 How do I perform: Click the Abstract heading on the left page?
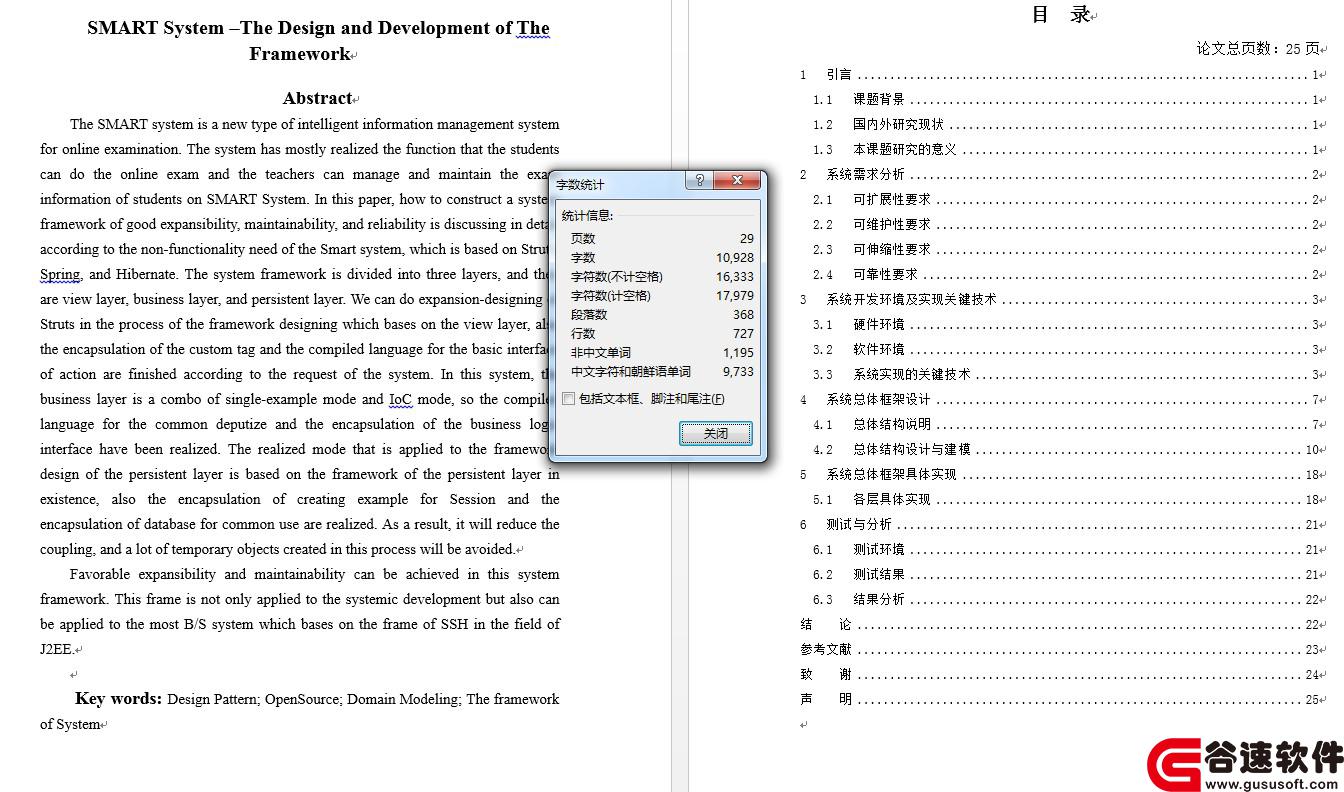pos(317,98)
